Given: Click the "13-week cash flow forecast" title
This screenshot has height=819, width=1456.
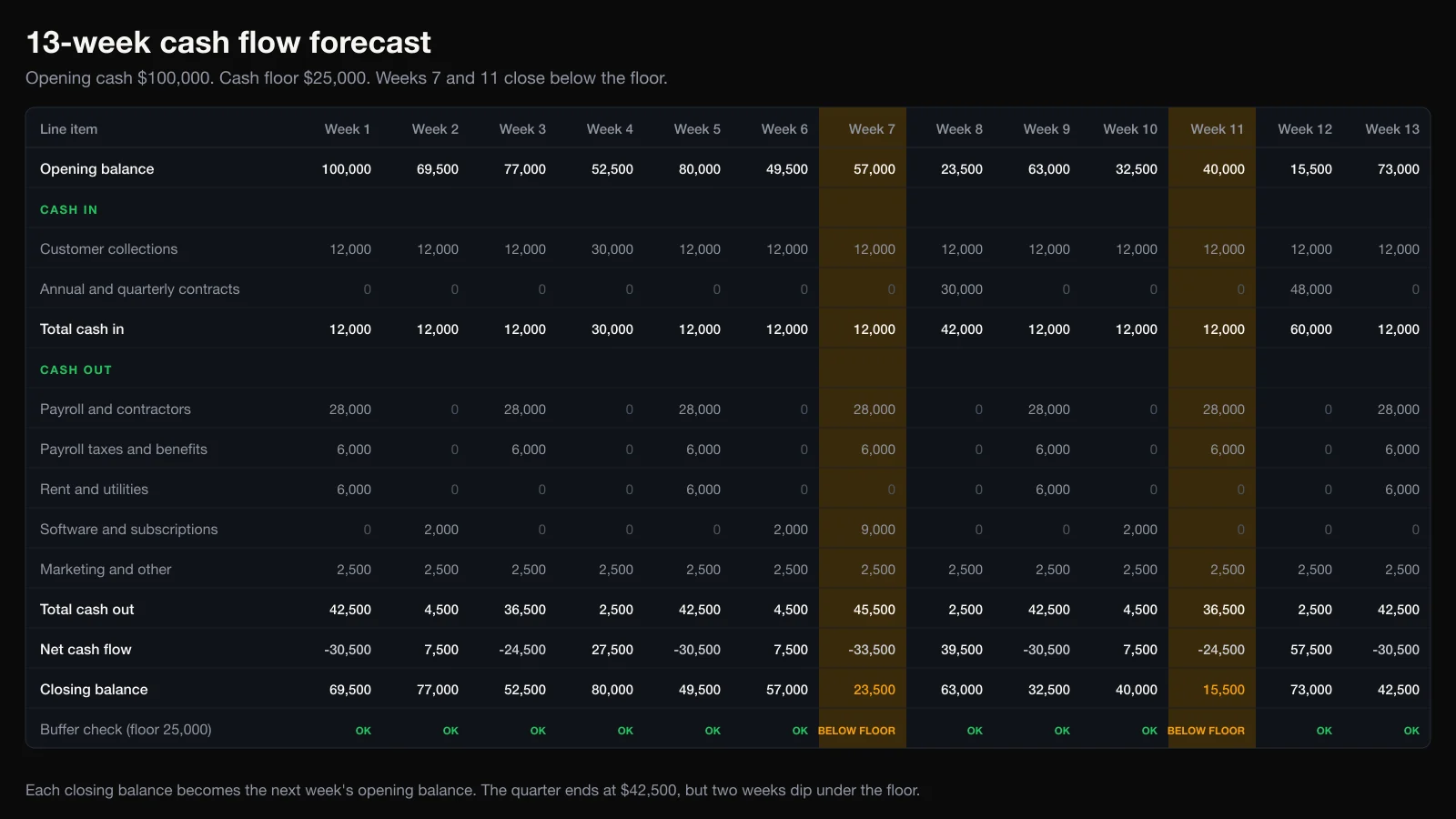Looking at the screenshot, I should (x=228, y=43).
